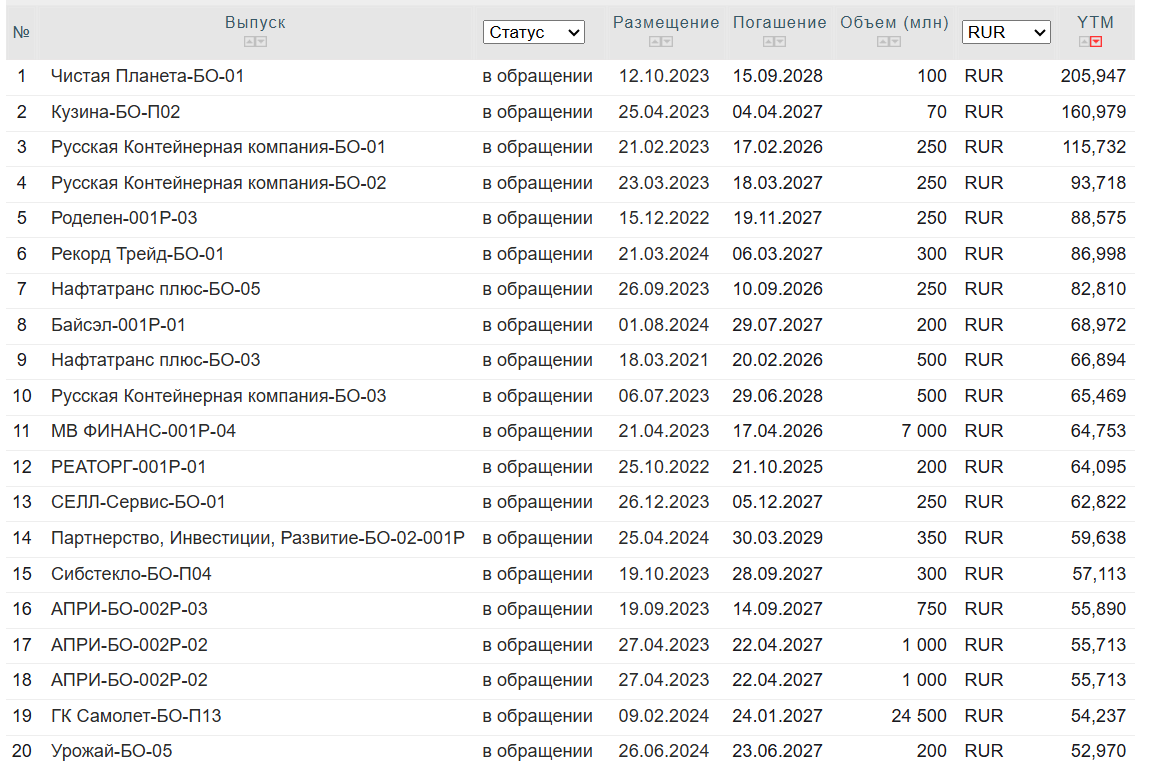Click maturity date 04.04.2027
The height and width of the screenshot is (770, 1150).
[x=777, y=112]
